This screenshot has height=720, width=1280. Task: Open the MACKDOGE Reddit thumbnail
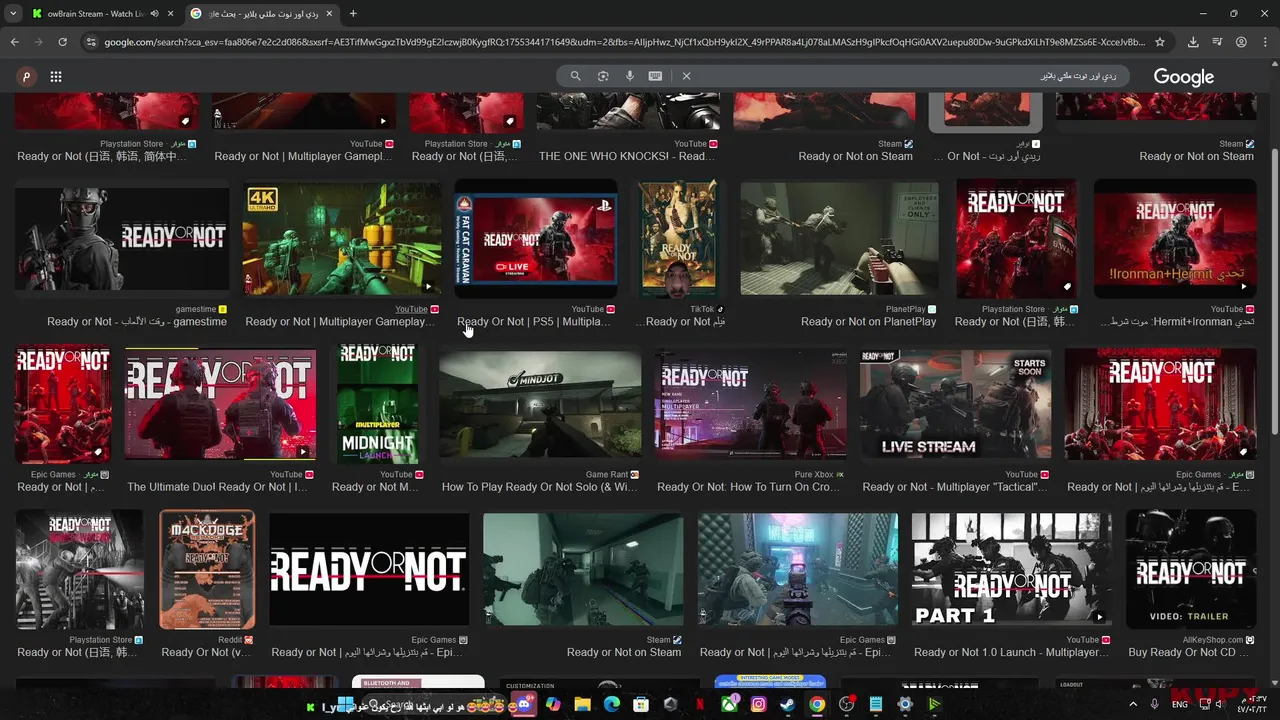coord(207,570)
